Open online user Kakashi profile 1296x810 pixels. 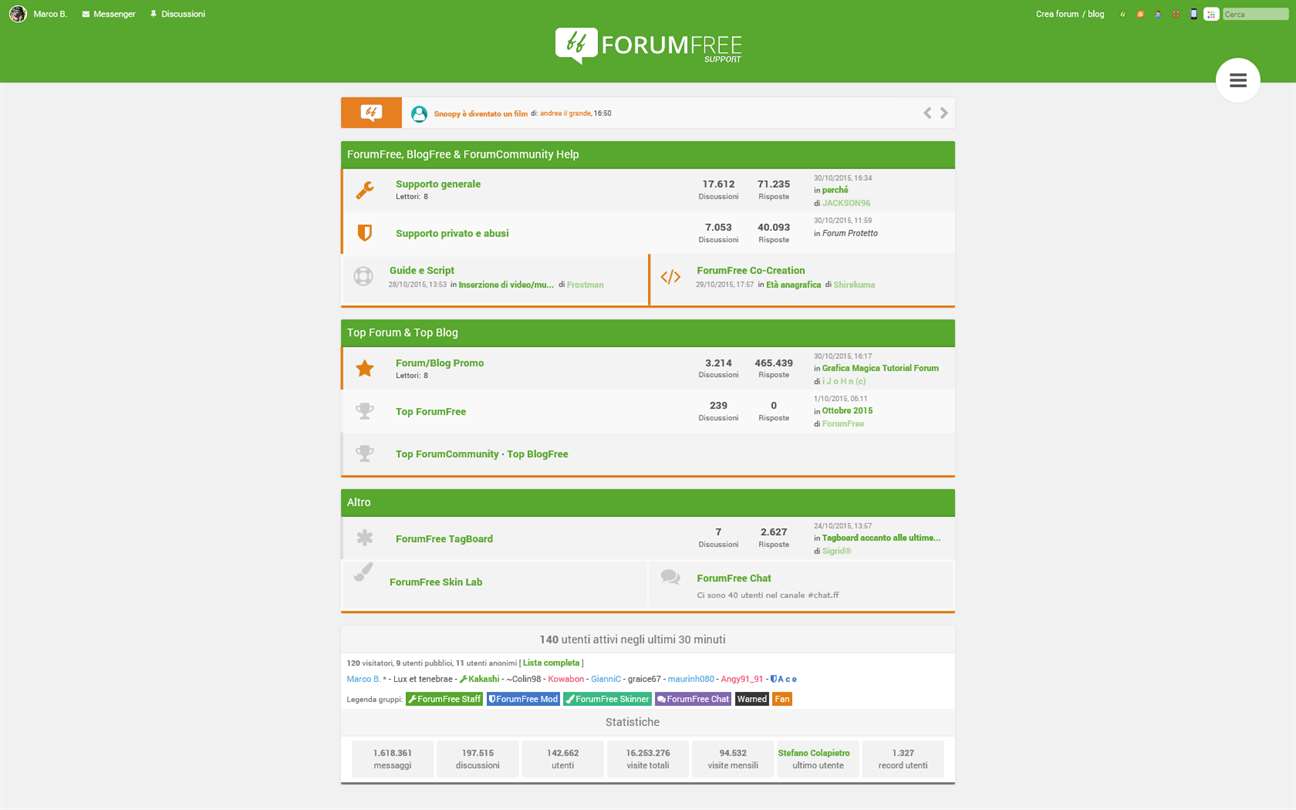[x=479, y=679]
